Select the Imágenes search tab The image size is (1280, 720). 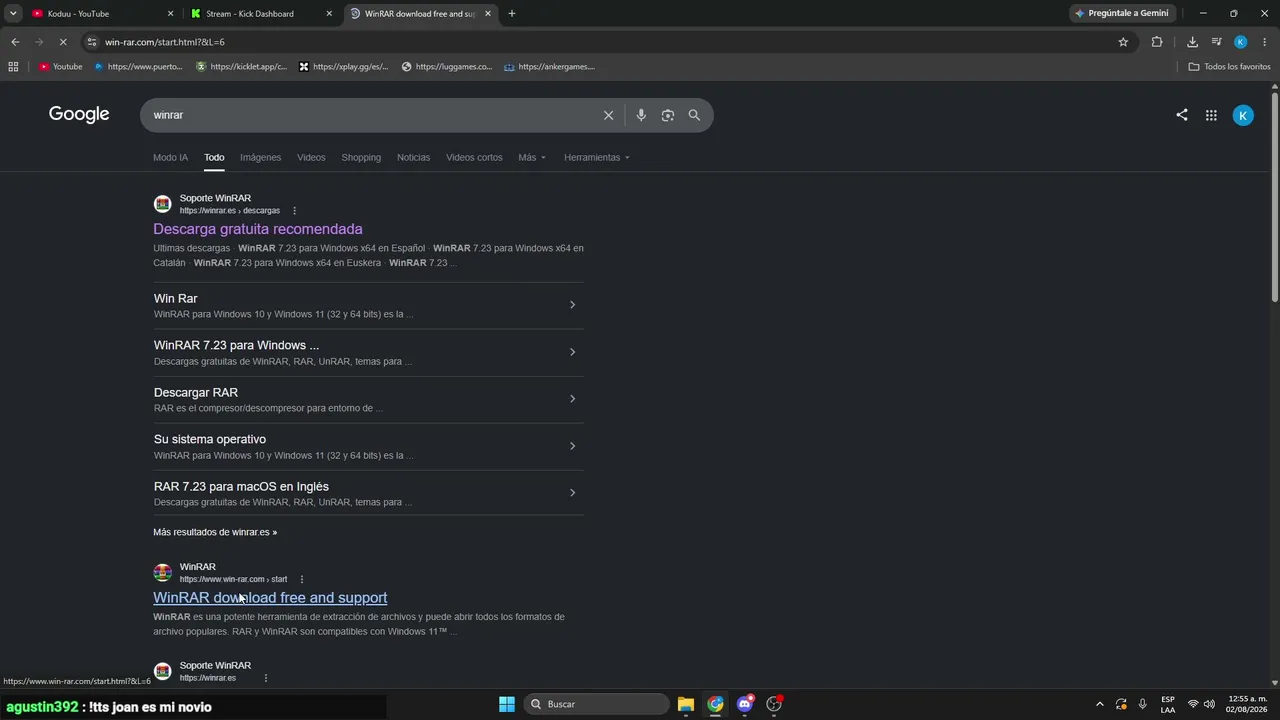[x=260, y=157]
